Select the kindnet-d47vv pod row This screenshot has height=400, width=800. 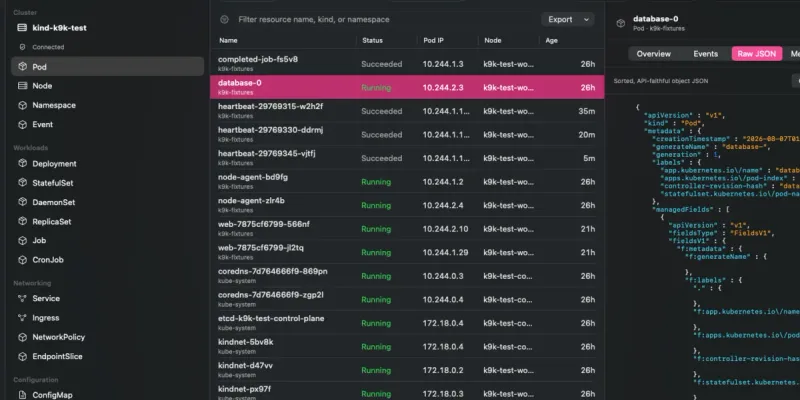(x=407, y=370)
